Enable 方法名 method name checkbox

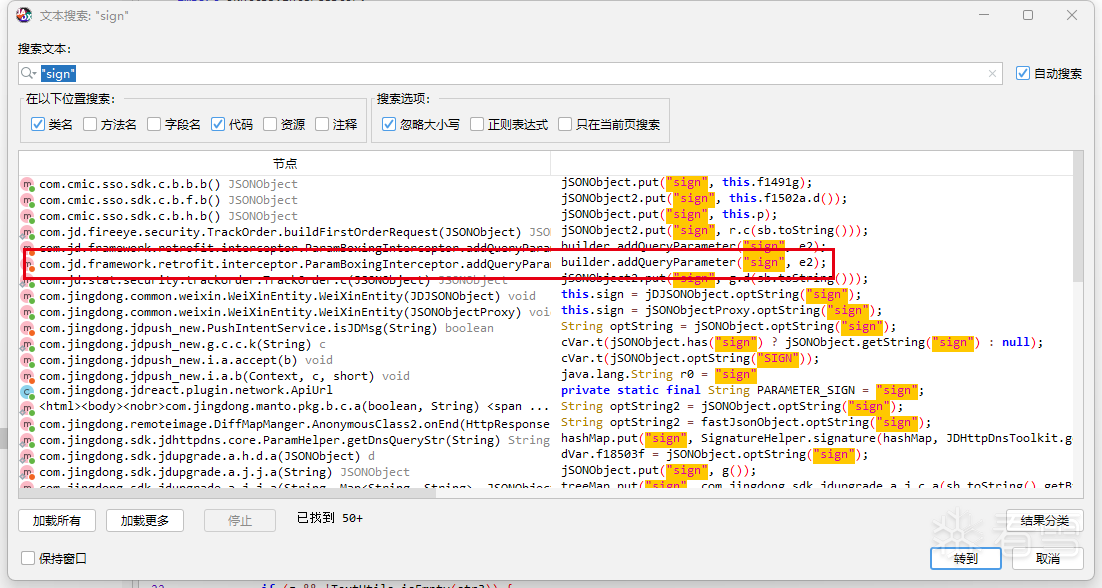tap(90, 124)
